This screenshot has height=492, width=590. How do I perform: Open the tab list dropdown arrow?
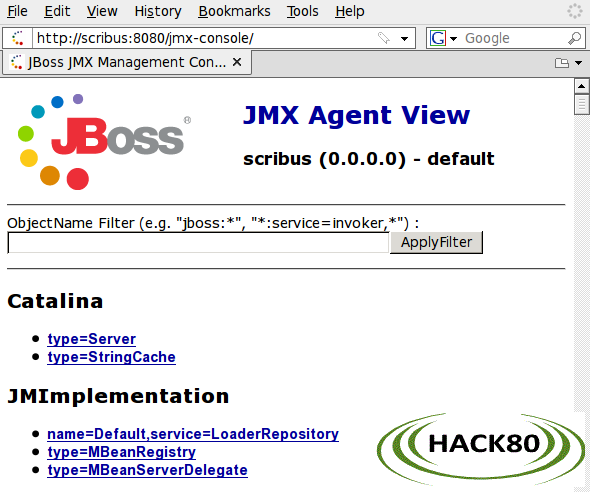579,63
